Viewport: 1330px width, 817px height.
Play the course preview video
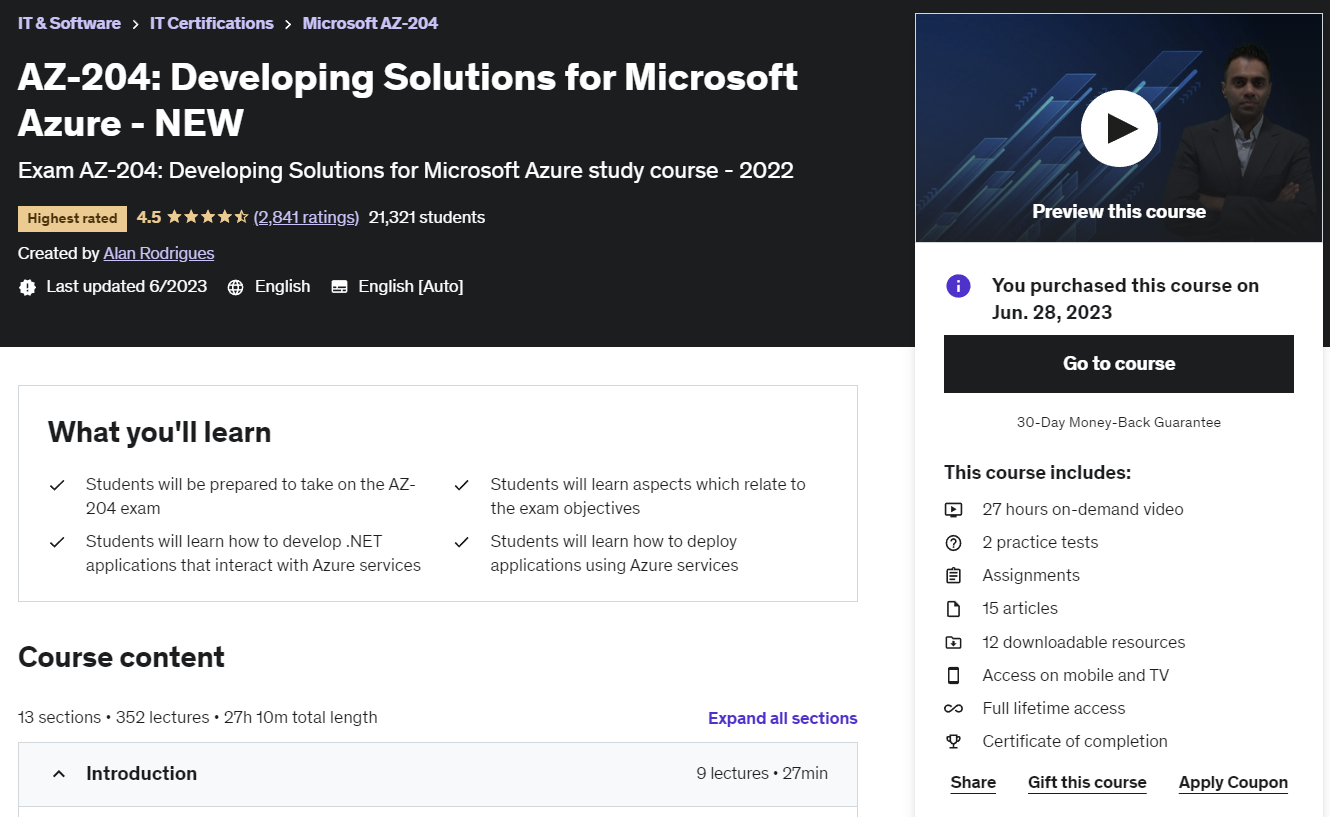[1119, 128]
